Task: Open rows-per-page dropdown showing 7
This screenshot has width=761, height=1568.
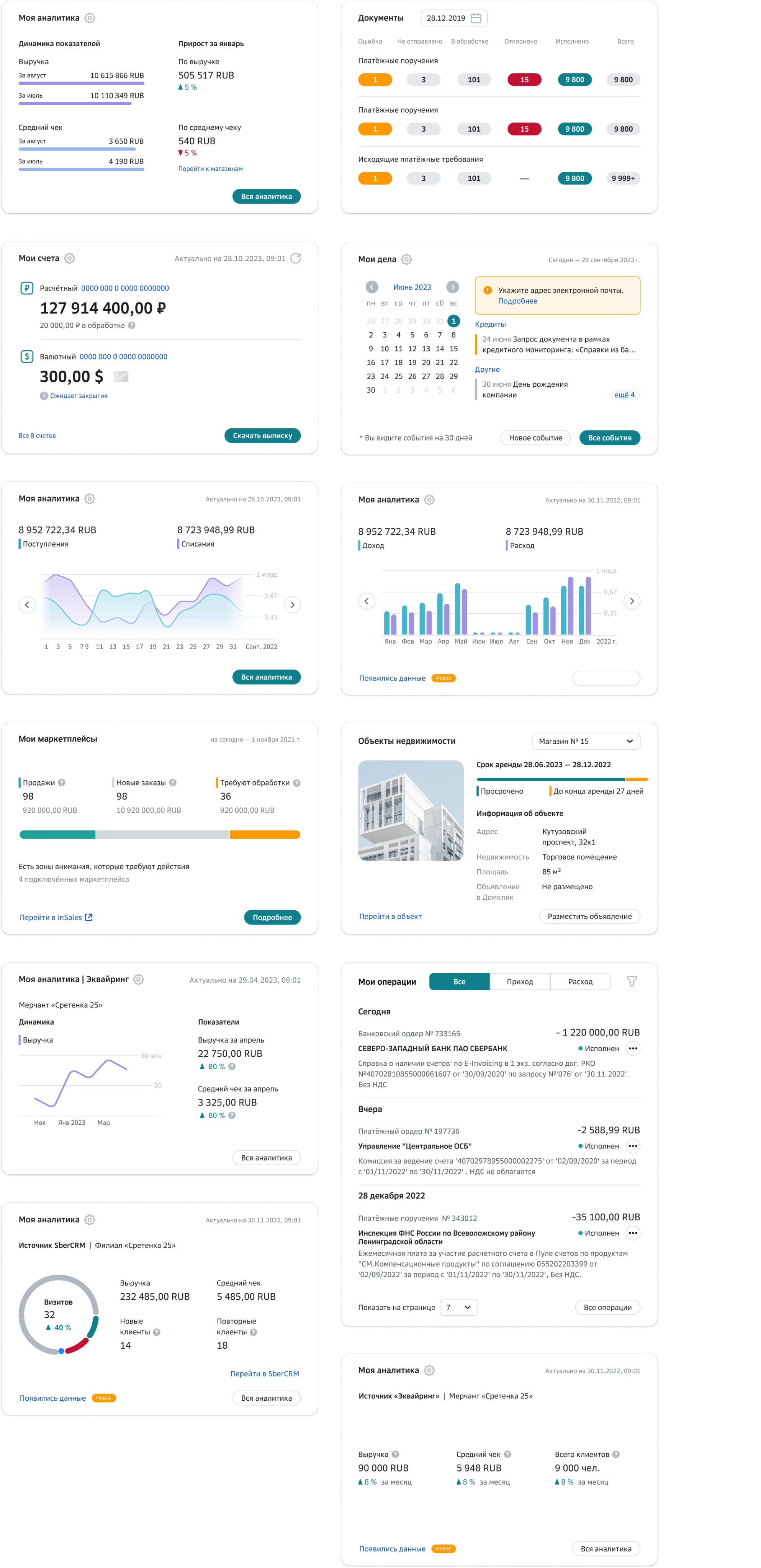Action: [458, 1307]
